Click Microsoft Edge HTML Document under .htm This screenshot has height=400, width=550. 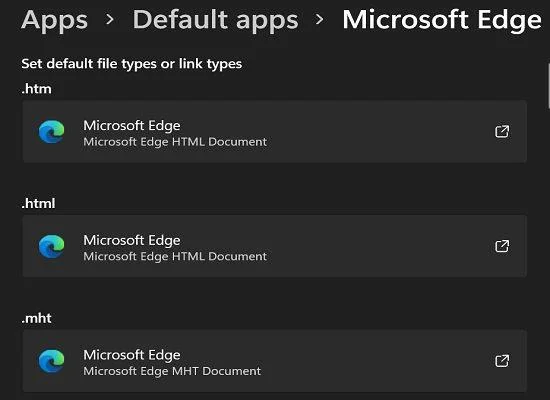175,142
